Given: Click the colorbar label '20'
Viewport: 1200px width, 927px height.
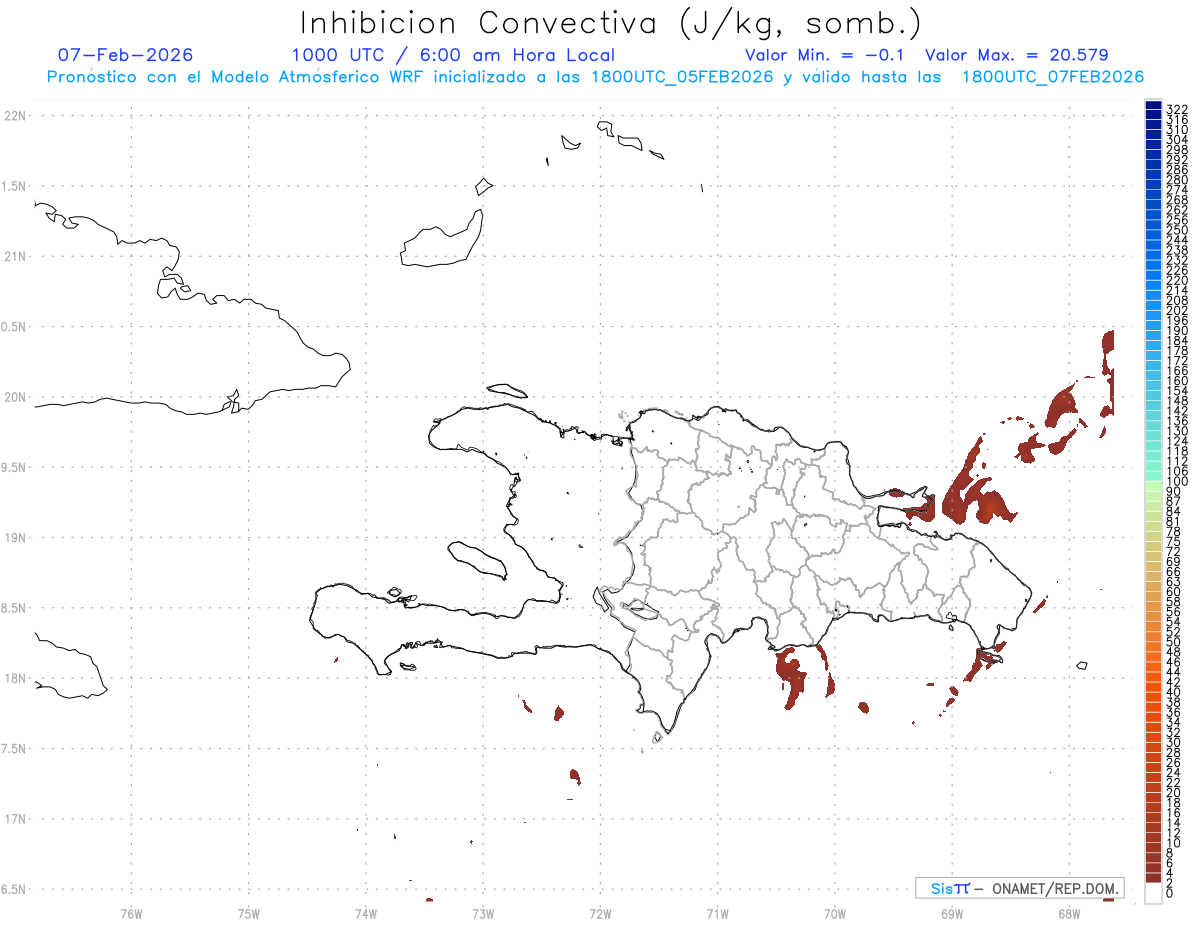Looking at the screenshot, I should (1173, 792).
